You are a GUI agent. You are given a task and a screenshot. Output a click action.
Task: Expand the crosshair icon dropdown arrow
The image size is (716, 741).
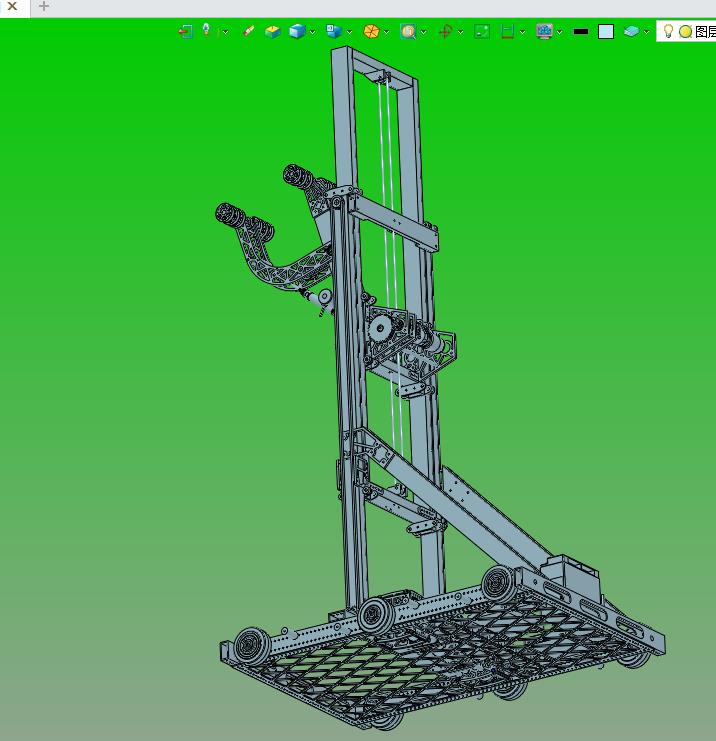(460, 32)
